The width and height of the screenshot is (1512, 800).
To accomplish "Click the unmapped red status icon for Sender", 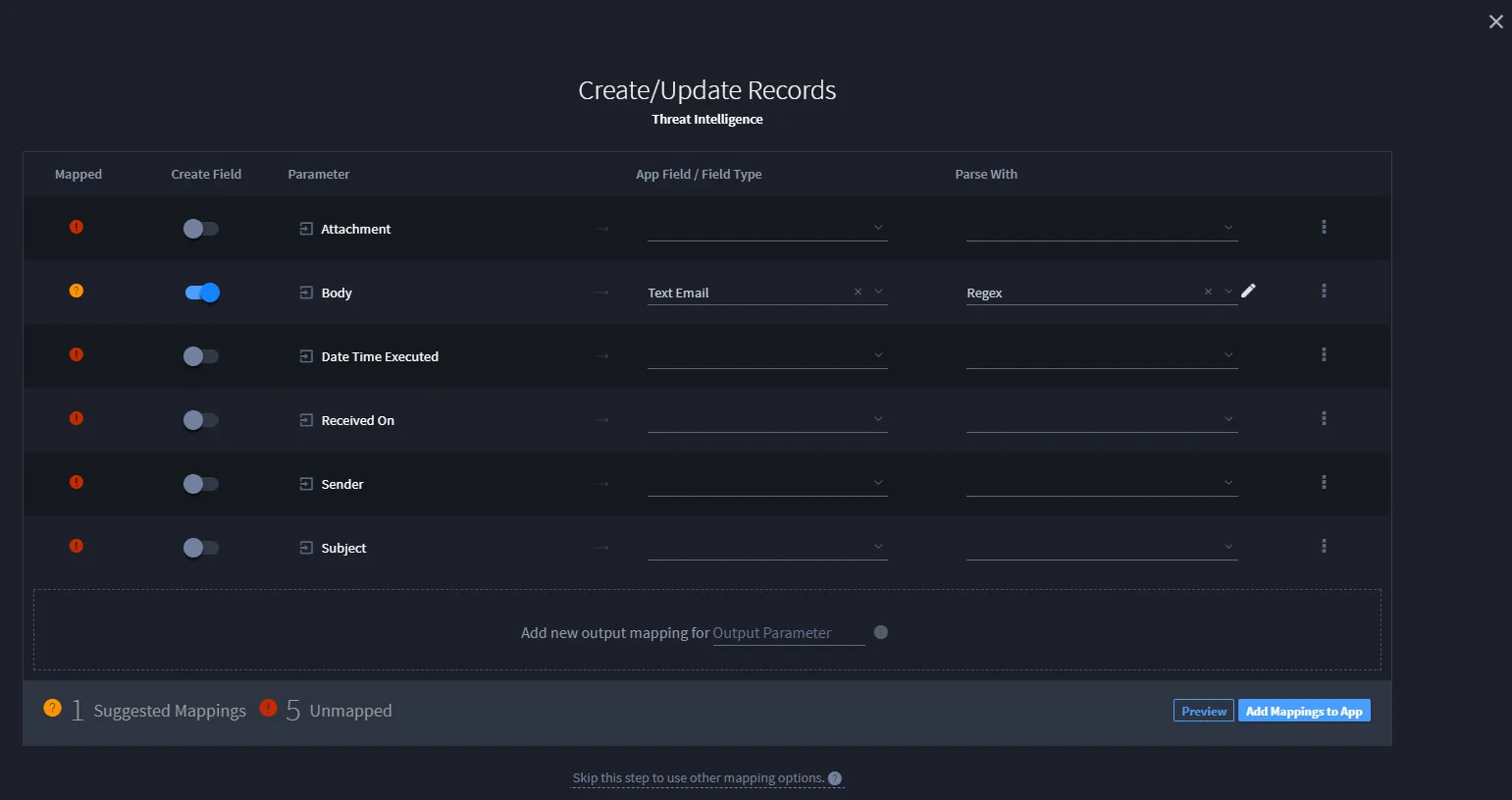I will [x=77, y=482].
